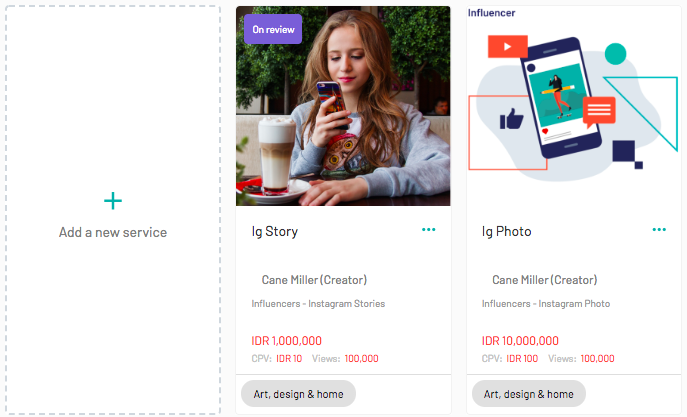Viewport: 687px width, 417px height.
Task: Click Art, design & home tag on Ig Photo
Action: [x=529, y=394]
